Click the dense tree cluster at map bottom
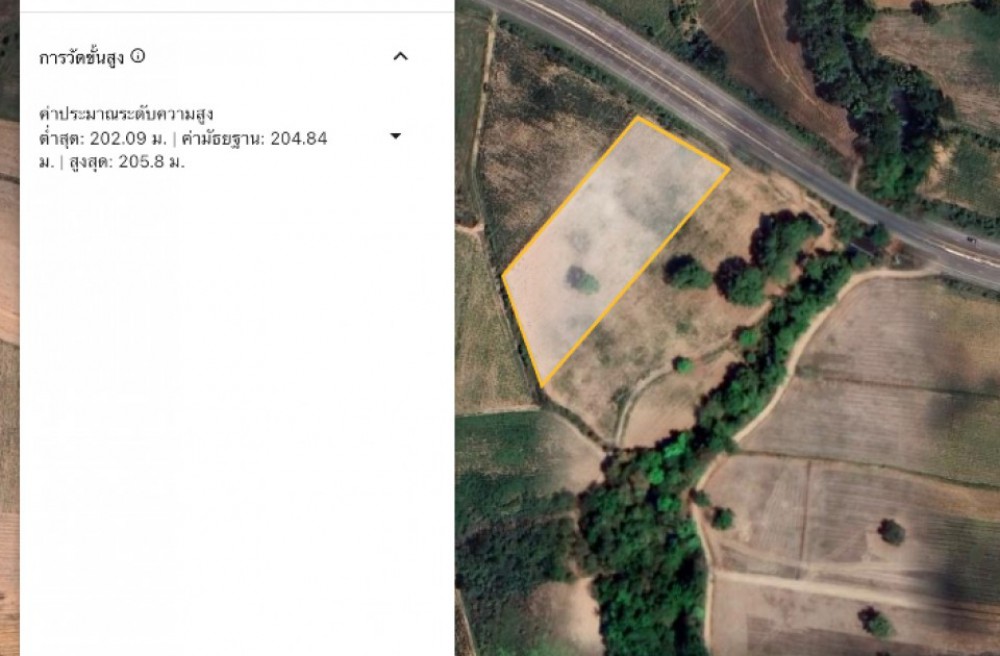This screenshot has width=1000, height=656. click(644, 548)
